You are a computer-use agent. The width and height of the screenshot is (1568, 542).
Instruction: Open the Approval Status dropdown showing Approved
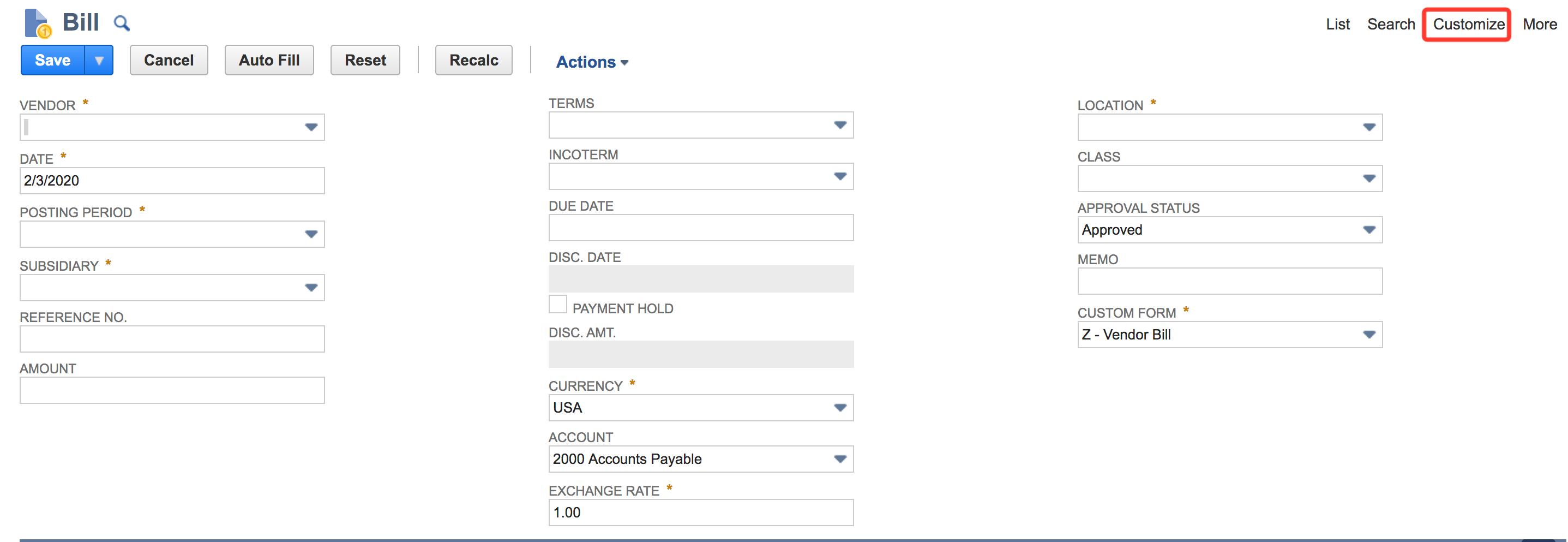(1369, 230)
